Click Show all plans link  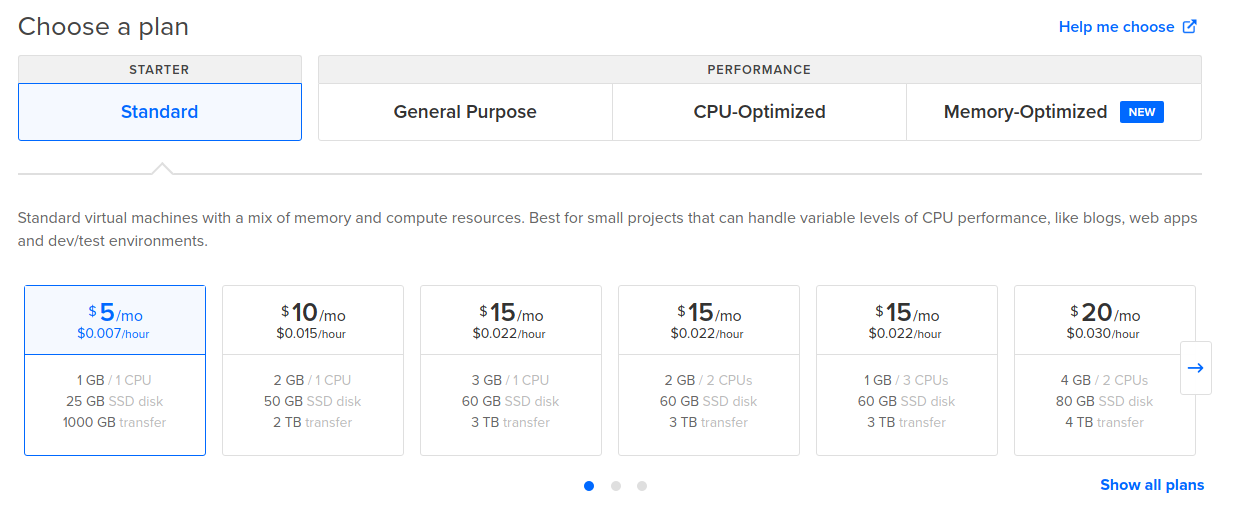coord(1152,485)
